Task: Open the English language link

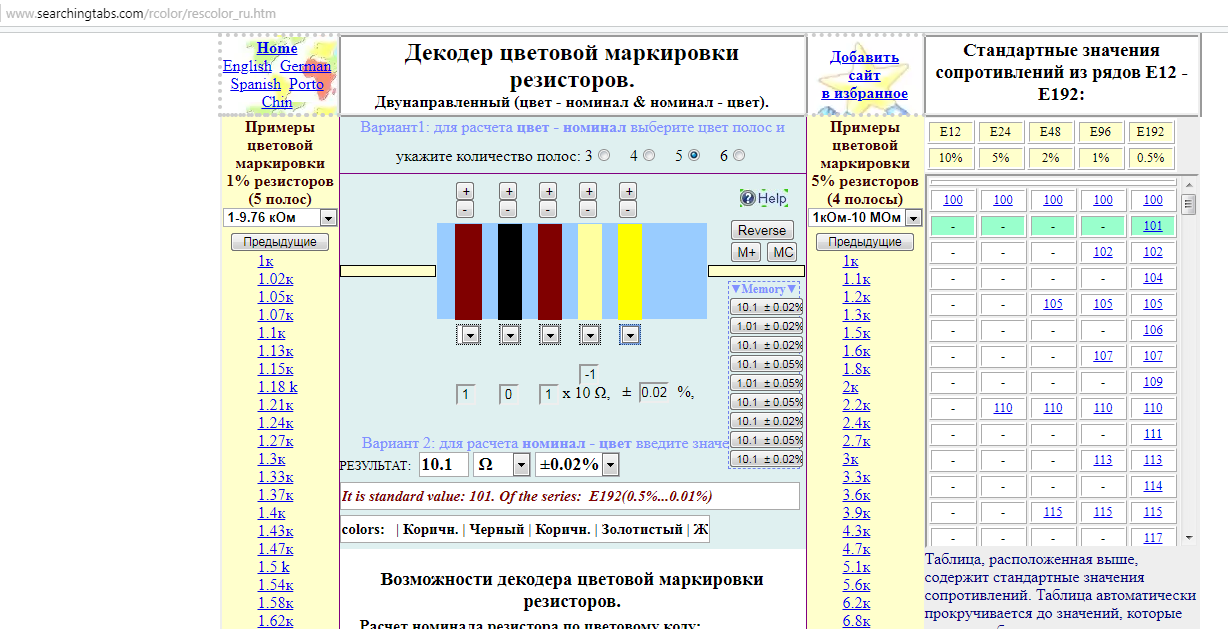Action: (247, 66)
